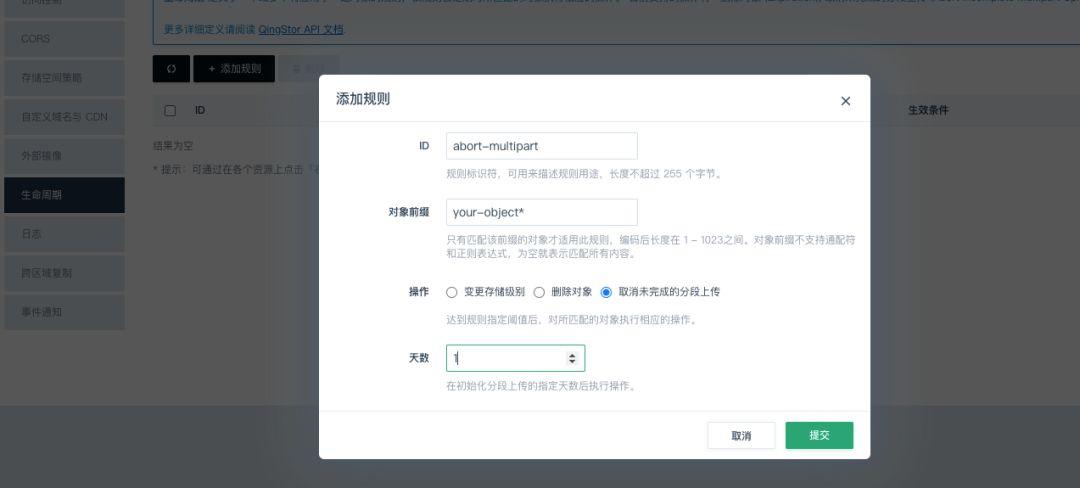Viewport: 1080px width, 488px height.
Task: Edit the ID field abort-multipart
Action: pos(541,146)
